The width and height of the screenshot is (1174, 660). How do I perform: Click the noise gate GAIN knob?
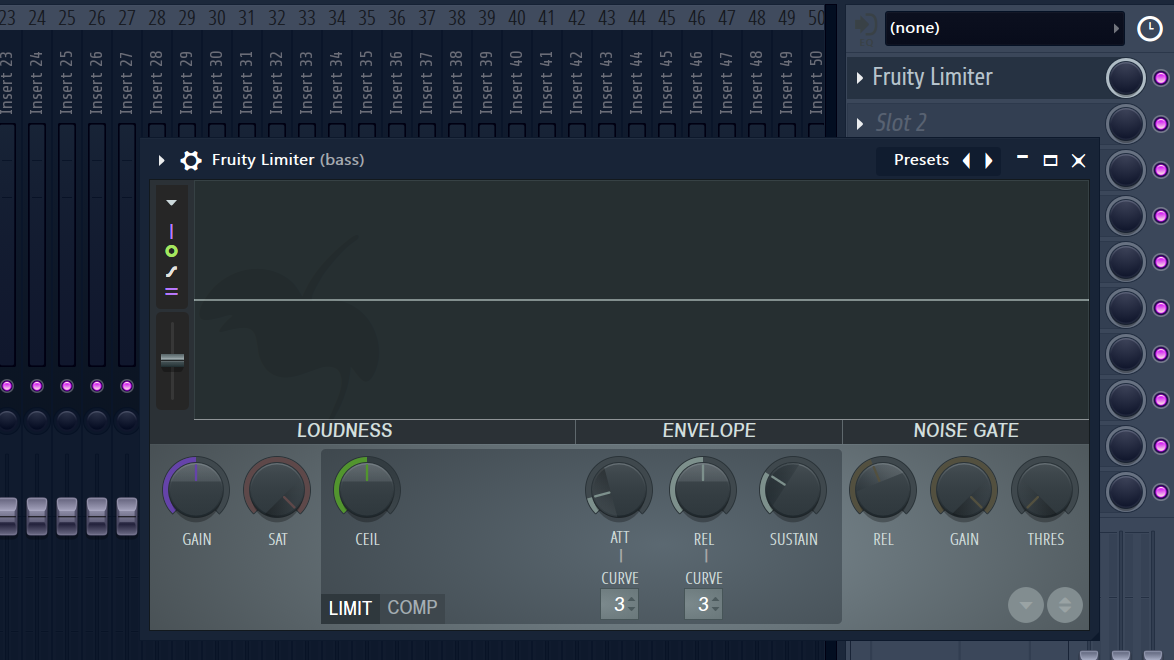point(964,490)
